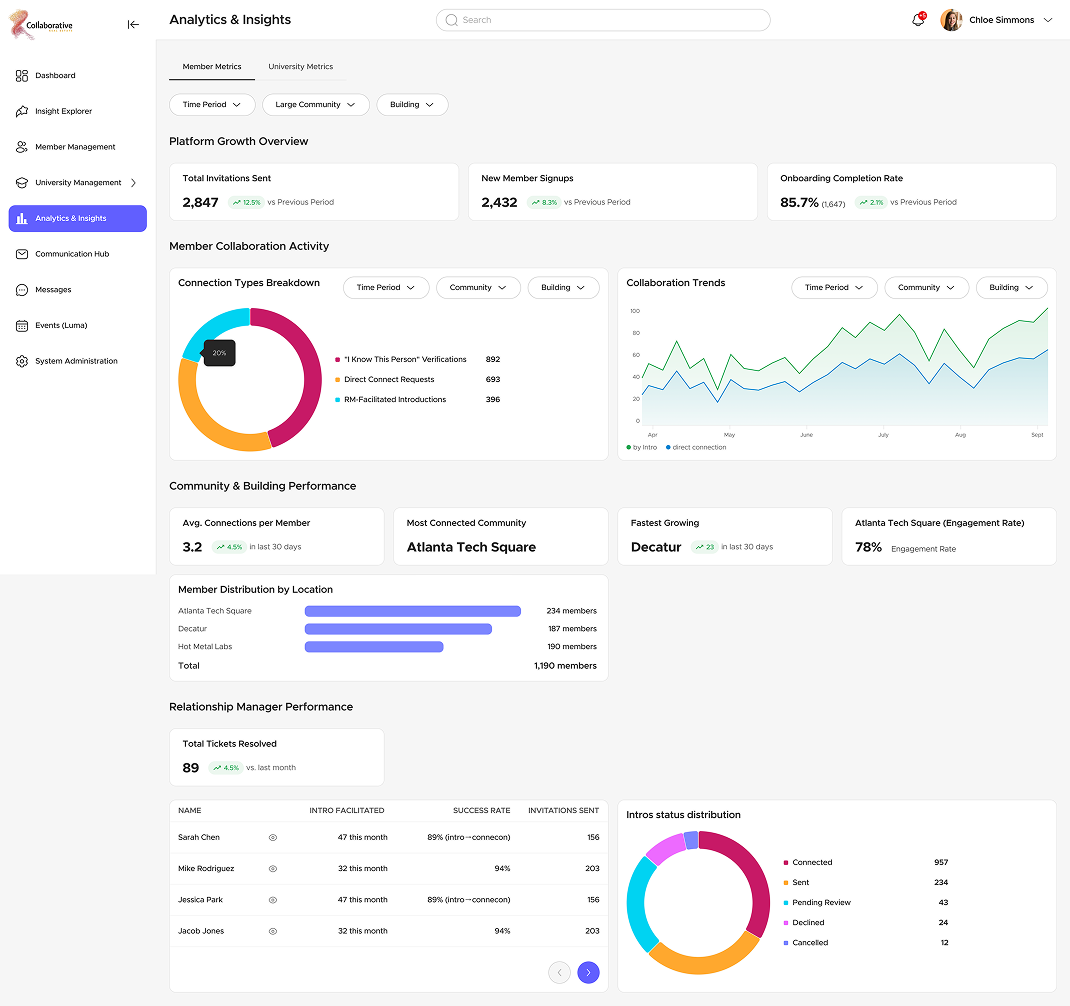View Mike Rodriguez details with eye icon

273,869
